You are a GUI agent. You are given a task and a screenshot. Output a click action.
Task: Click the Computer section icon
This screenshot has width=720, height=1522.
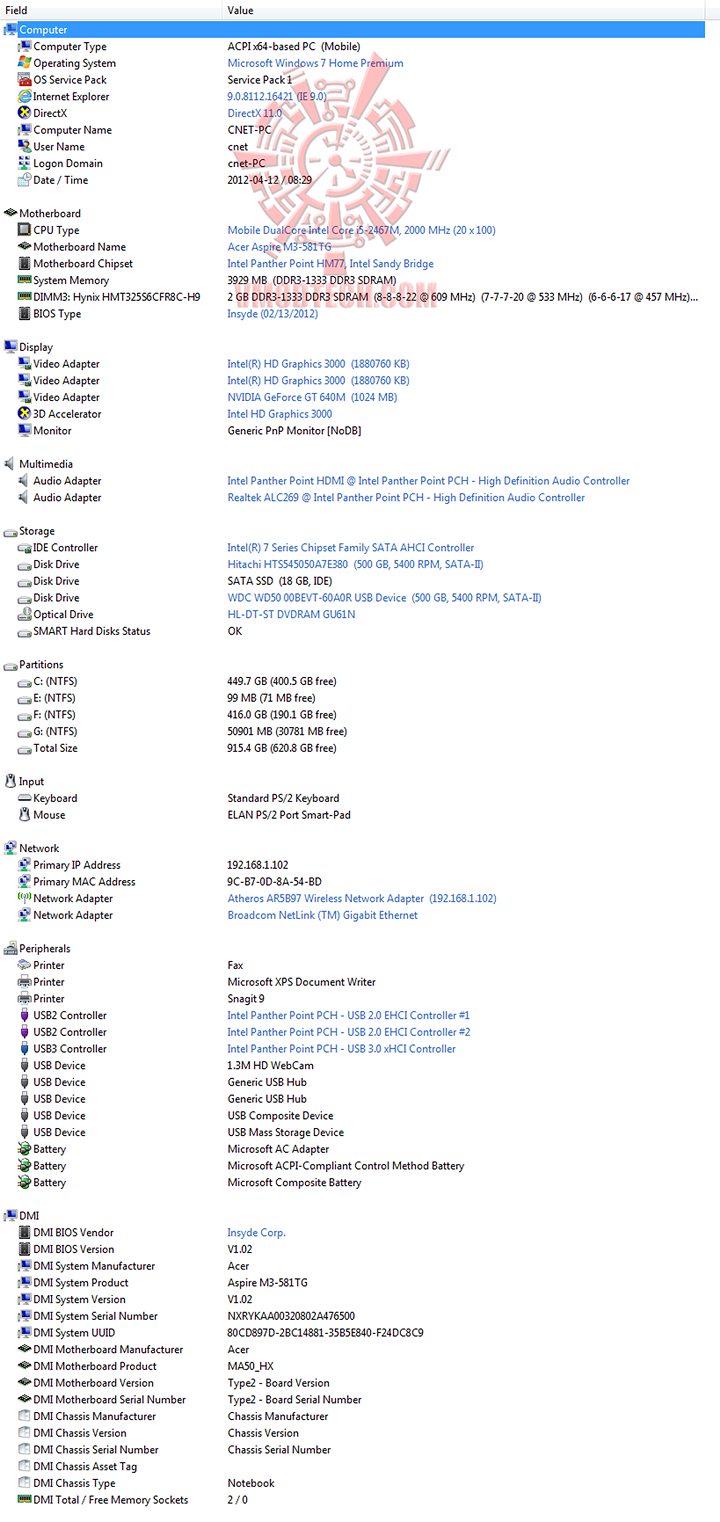[11, 30]
